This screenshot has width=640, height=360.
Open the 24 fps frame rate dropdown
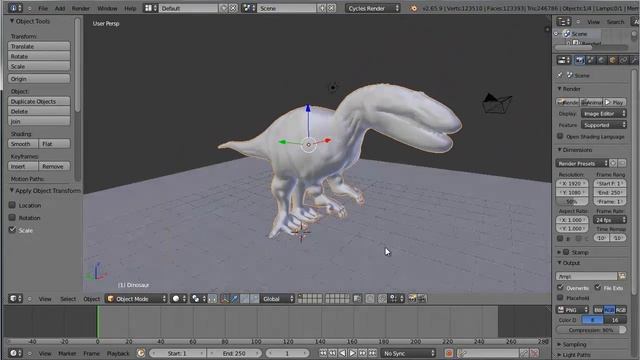[x=610, y=220]
